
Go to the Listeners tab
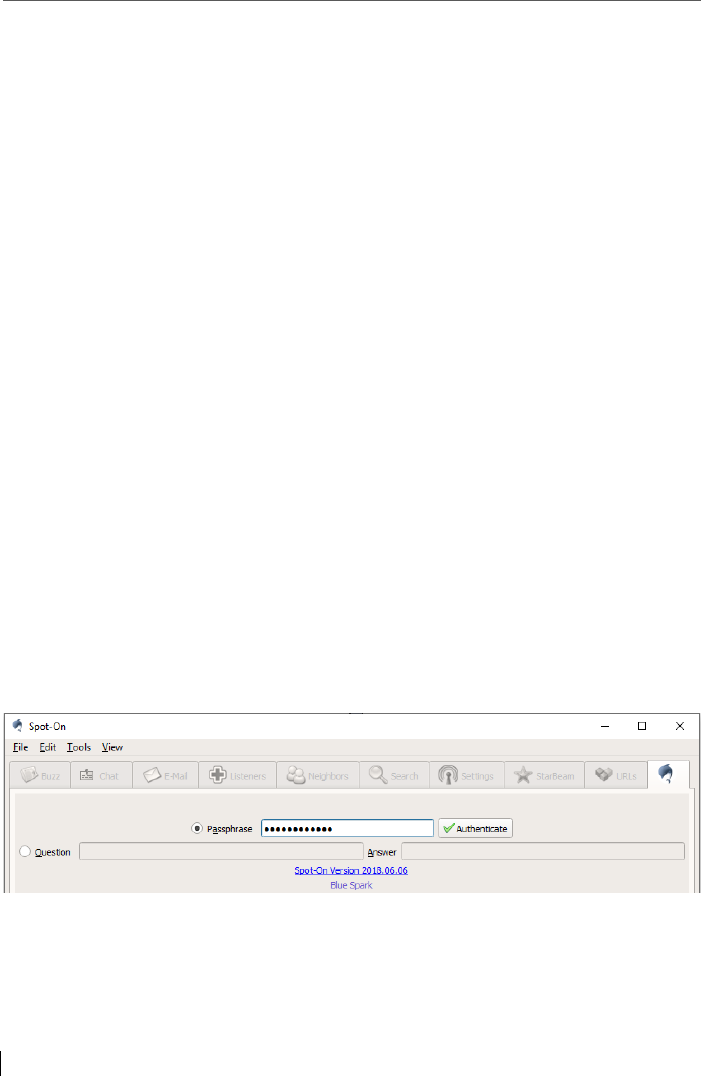[237, 775]
